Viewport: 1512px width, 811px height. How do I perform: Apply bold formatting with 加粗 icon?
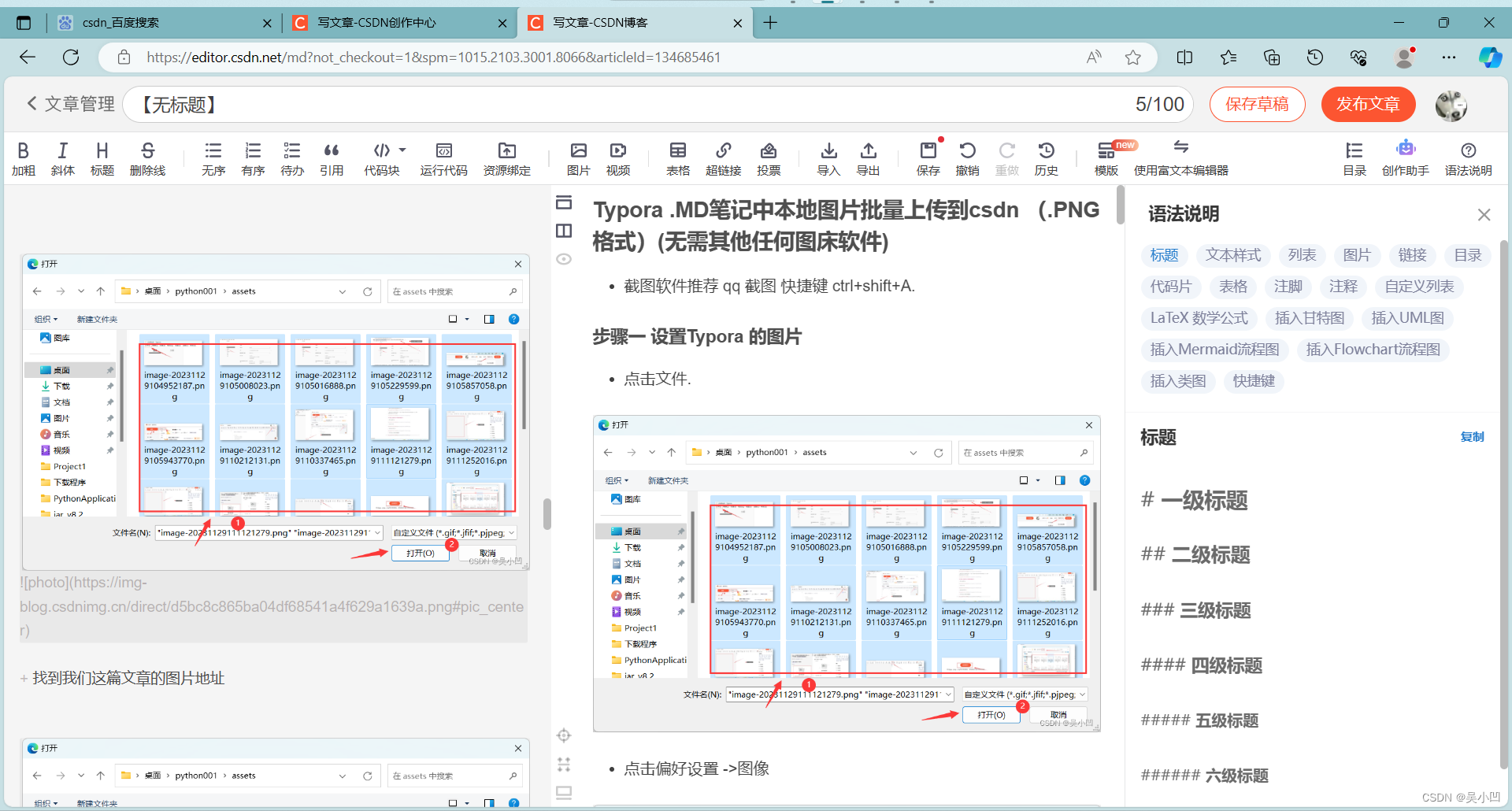coord(24,158)
